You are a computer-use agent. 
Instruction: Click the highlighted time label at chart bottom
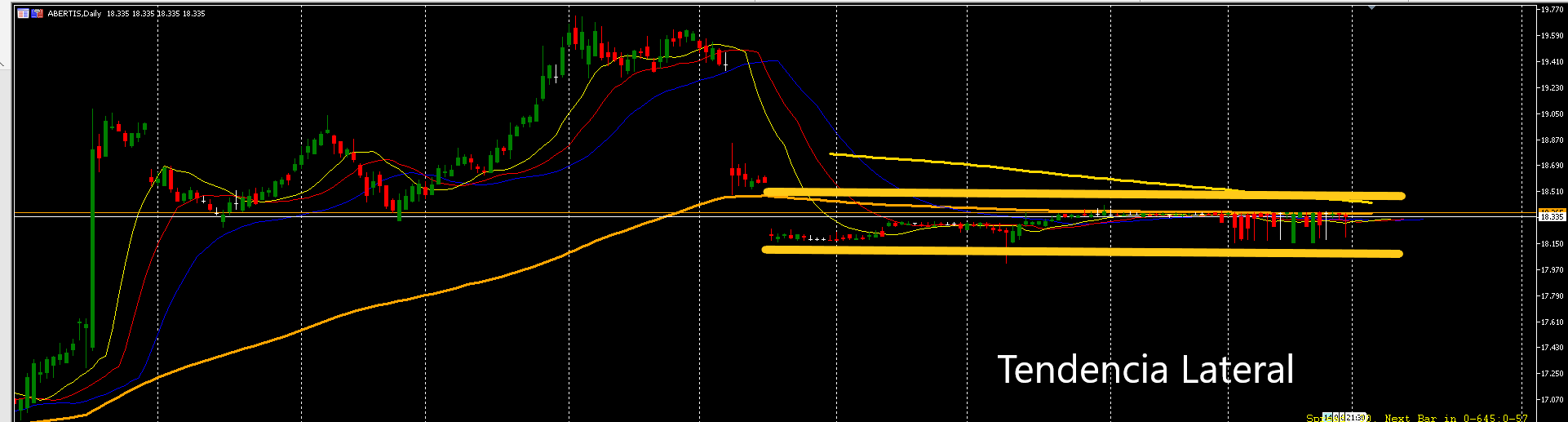[x=1344, y=418]
